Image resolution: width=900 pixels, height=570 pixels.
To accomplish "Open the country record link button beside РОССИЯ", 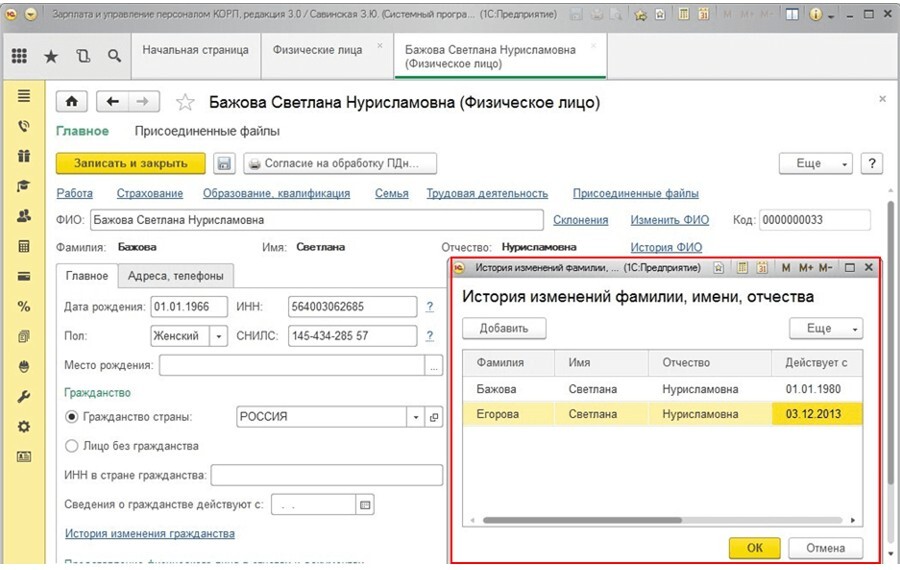I will pyautogui.click(x=434, y=417).
